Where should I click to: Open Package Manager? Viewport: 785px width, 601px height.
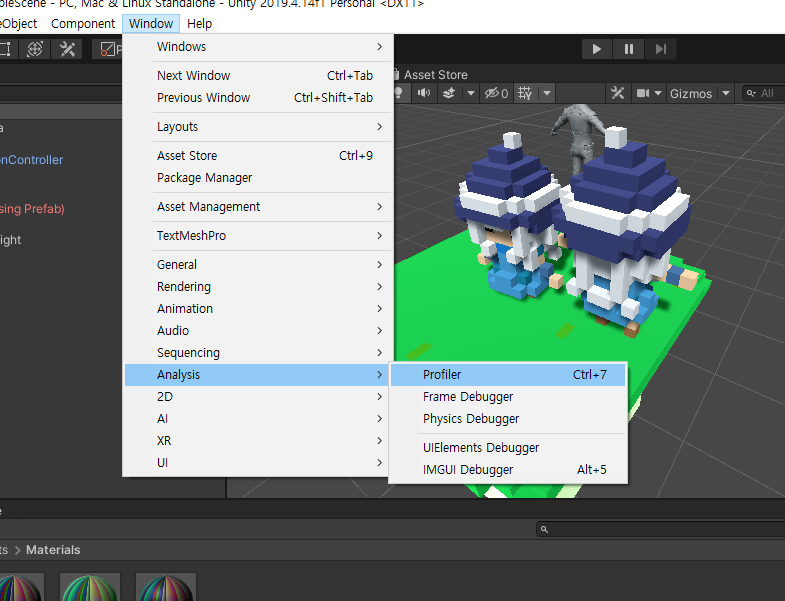[x=258, y=178]
